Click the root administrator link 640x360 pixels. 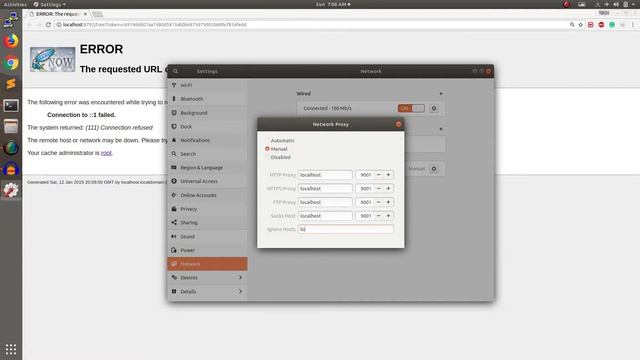tap(106, 153)
